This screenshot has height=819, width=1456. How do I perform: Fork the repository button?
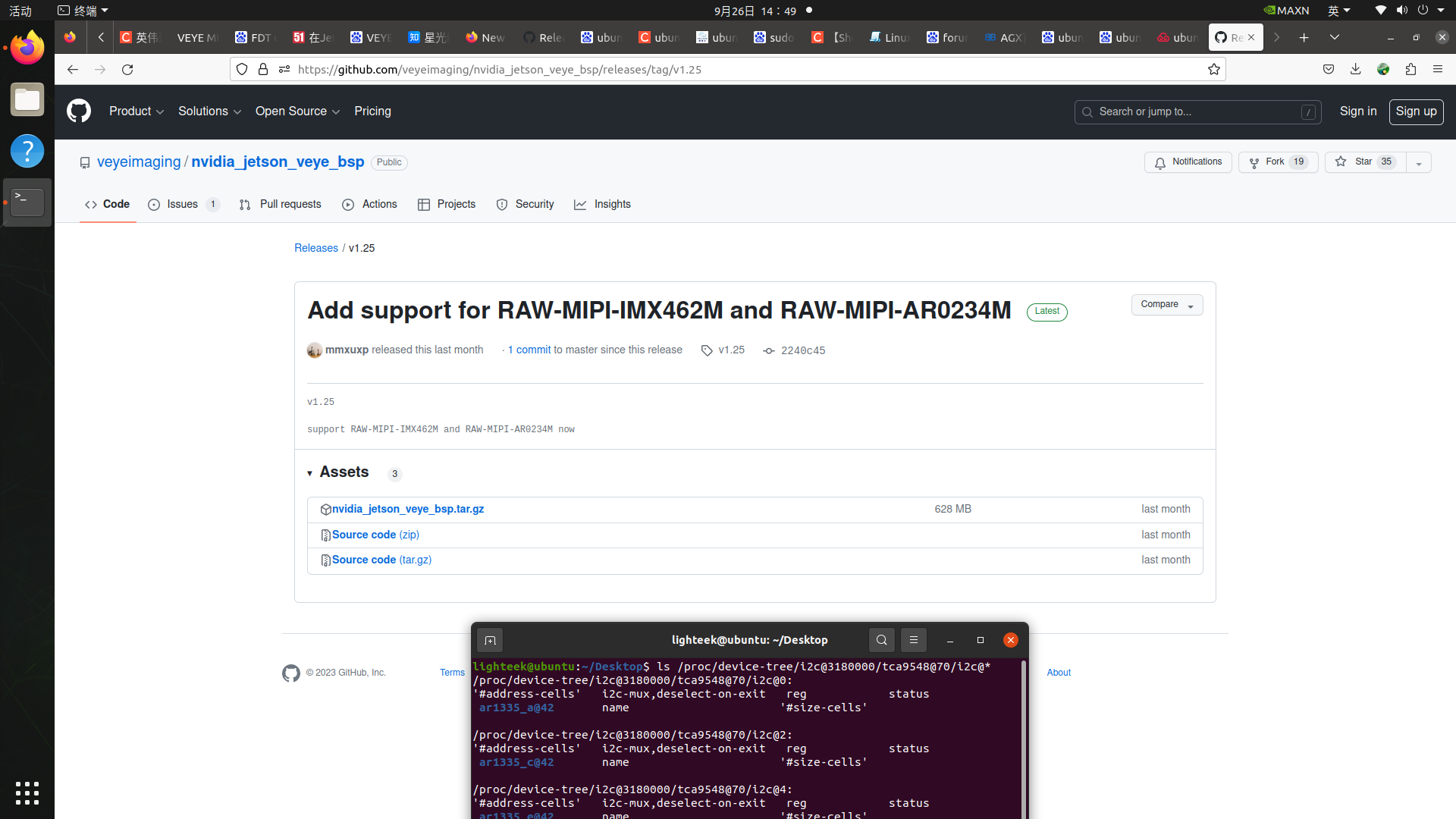click(1278, 162)
